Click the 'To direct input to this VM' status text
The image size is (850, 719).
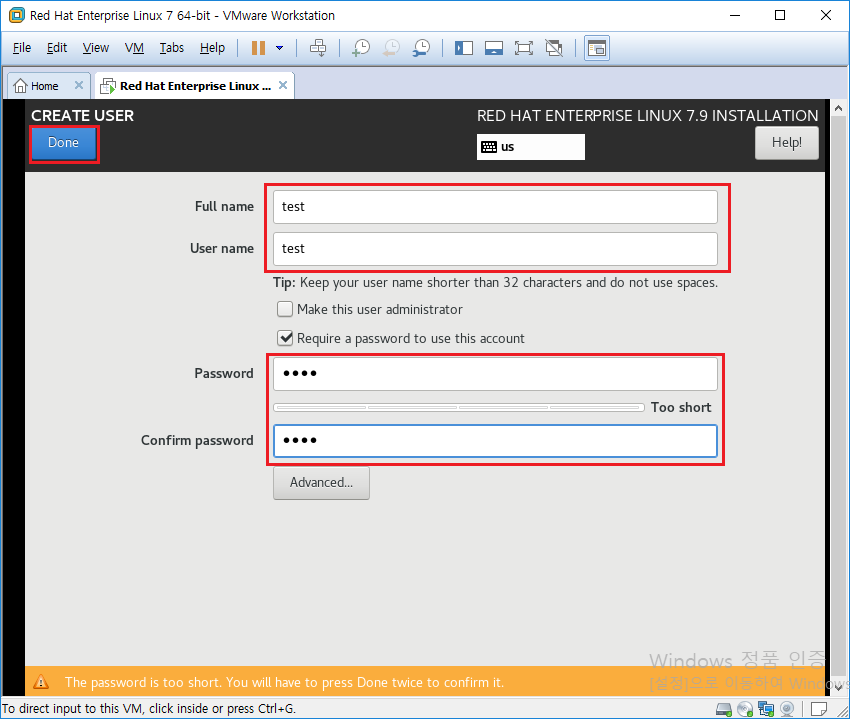149,709
